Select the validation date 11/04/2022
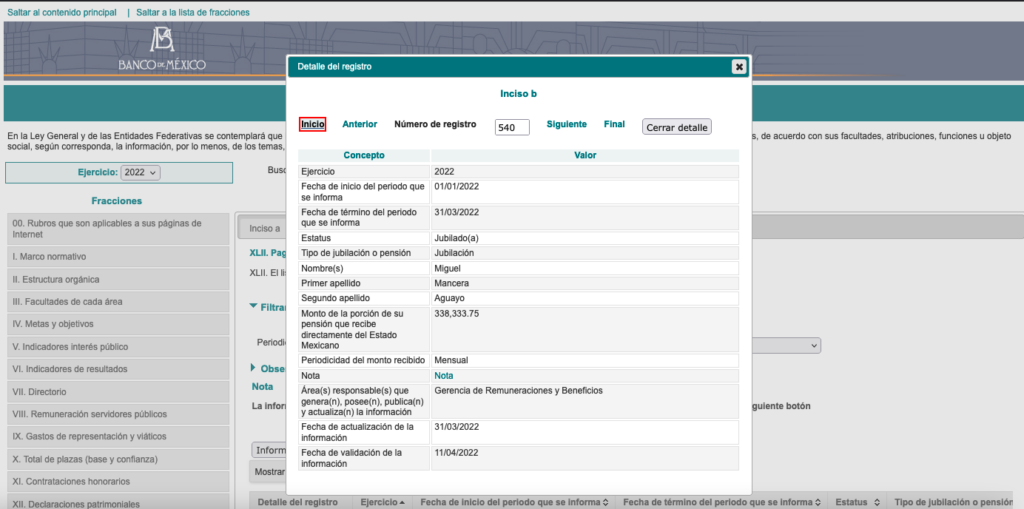Screen dimensions: 1024x509 pyautogui.click(x=456, y=452)
